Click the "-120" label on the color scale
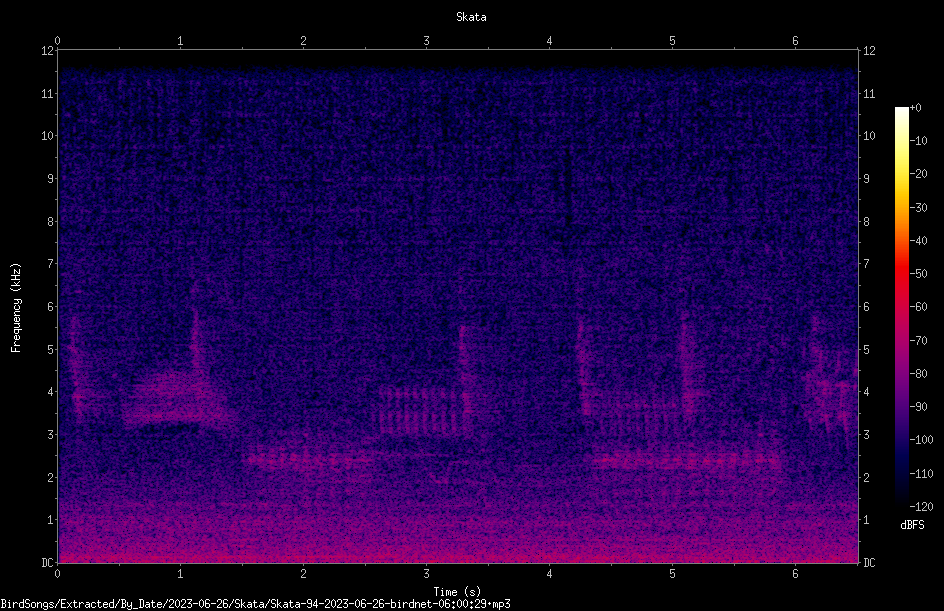This screenshot has height=611, width=944. (x=921, y=507)
